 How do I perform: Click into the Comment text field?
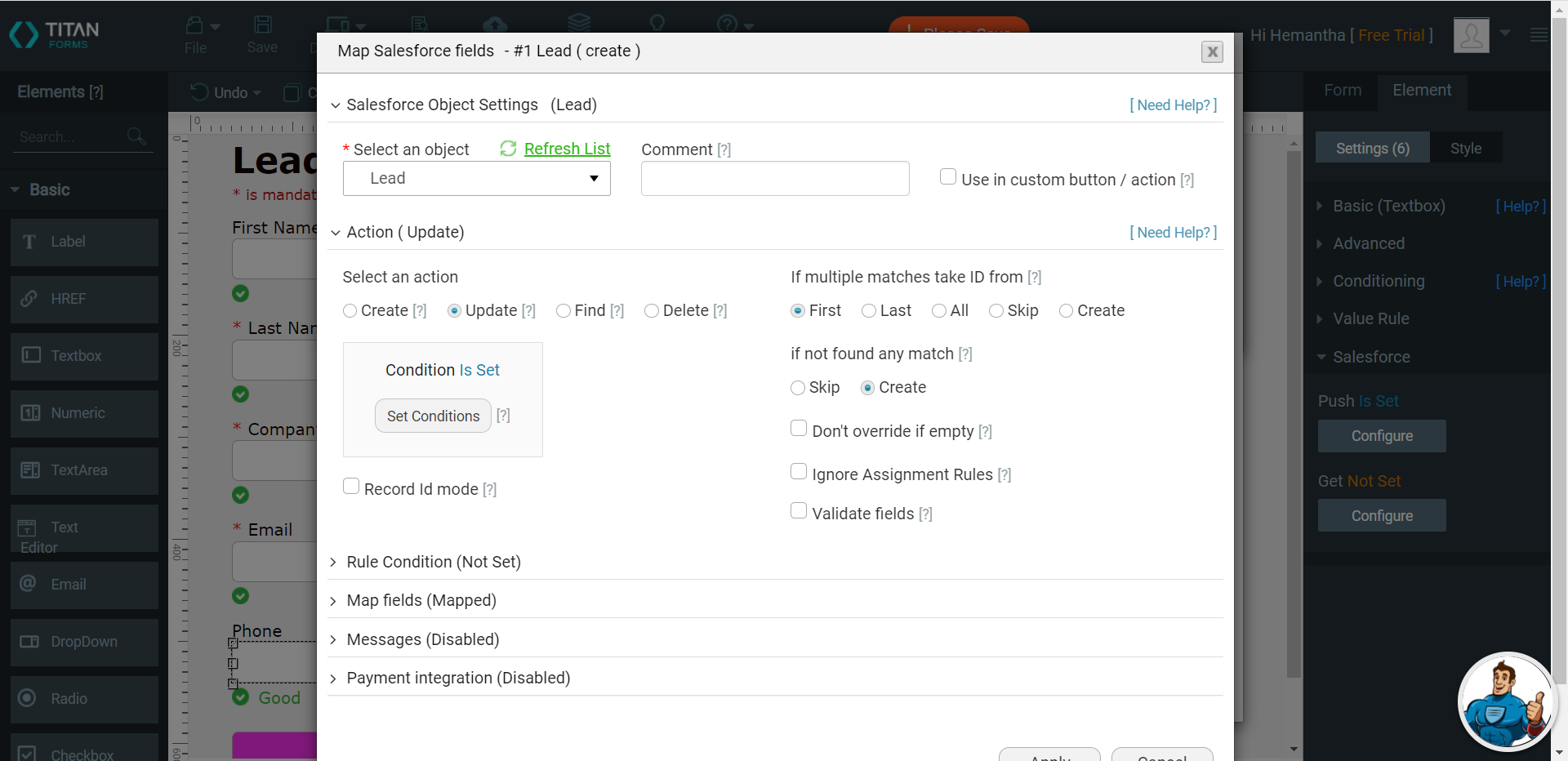(x=774, y=179)
